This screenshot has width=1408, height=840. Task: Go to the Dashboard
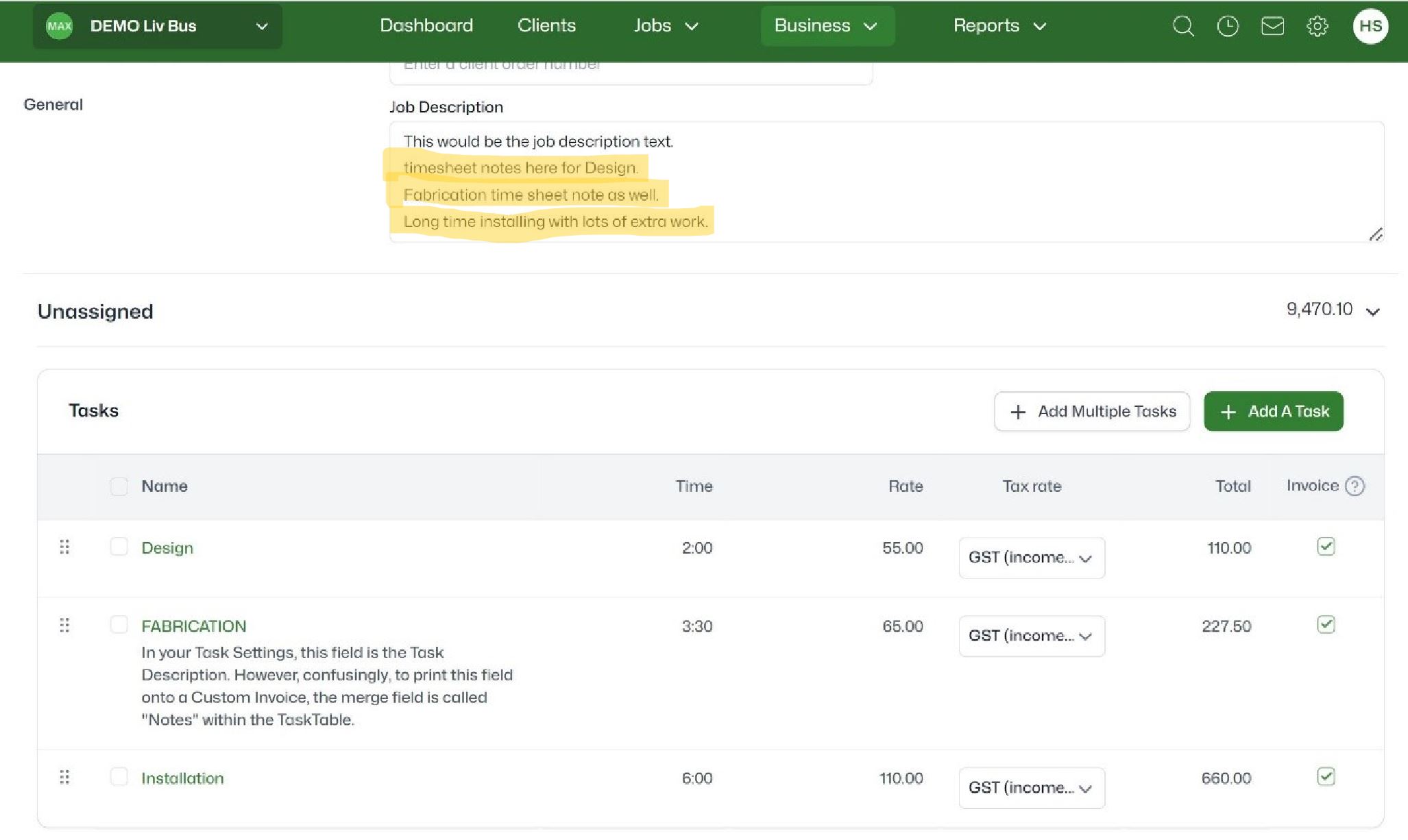coord(426,26)
